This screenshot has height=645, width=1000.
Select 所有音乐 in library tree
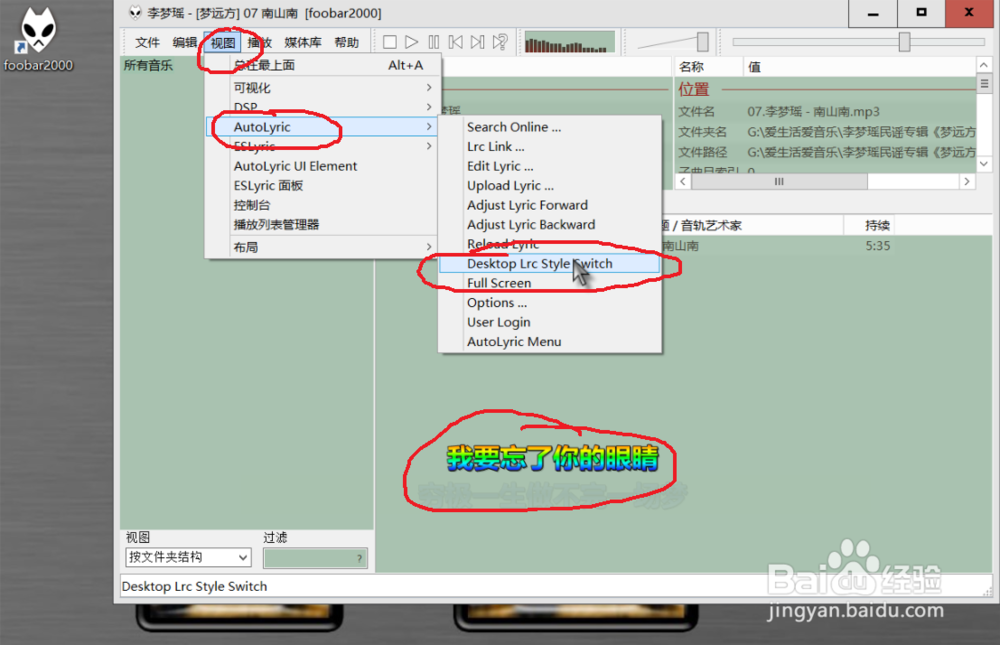pos(149,65)
